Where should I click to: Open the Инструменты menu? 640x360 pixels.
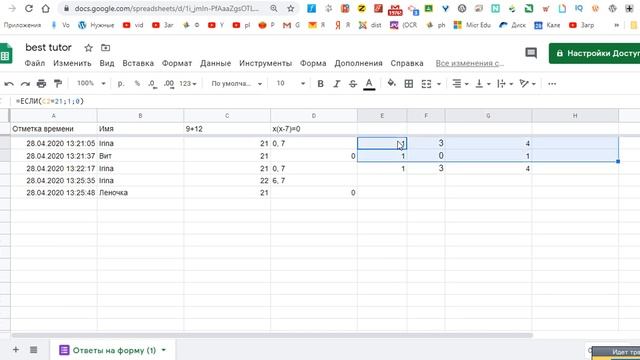265,63
